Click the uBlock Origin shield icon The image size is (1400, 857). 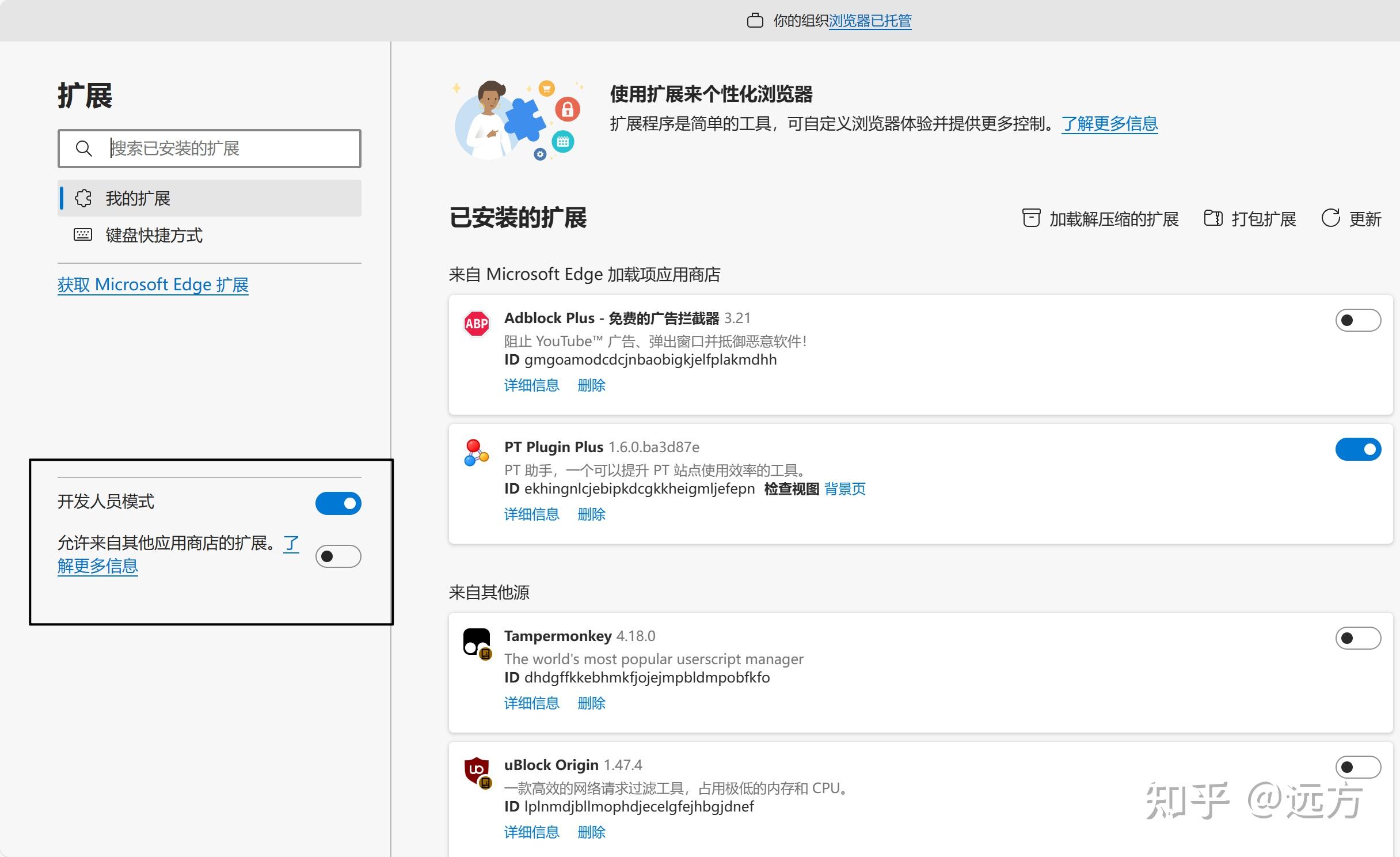(476, 771)
